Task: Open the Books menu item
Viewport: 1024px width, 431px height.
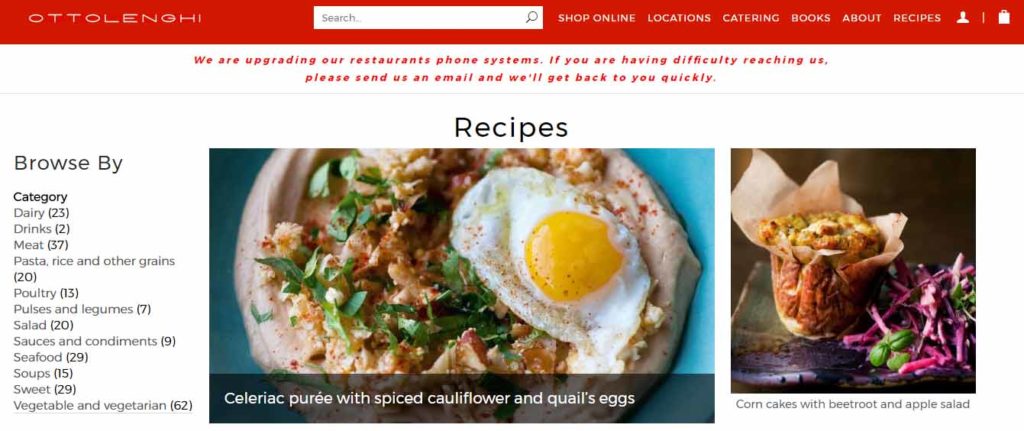Action: [810, 18]
